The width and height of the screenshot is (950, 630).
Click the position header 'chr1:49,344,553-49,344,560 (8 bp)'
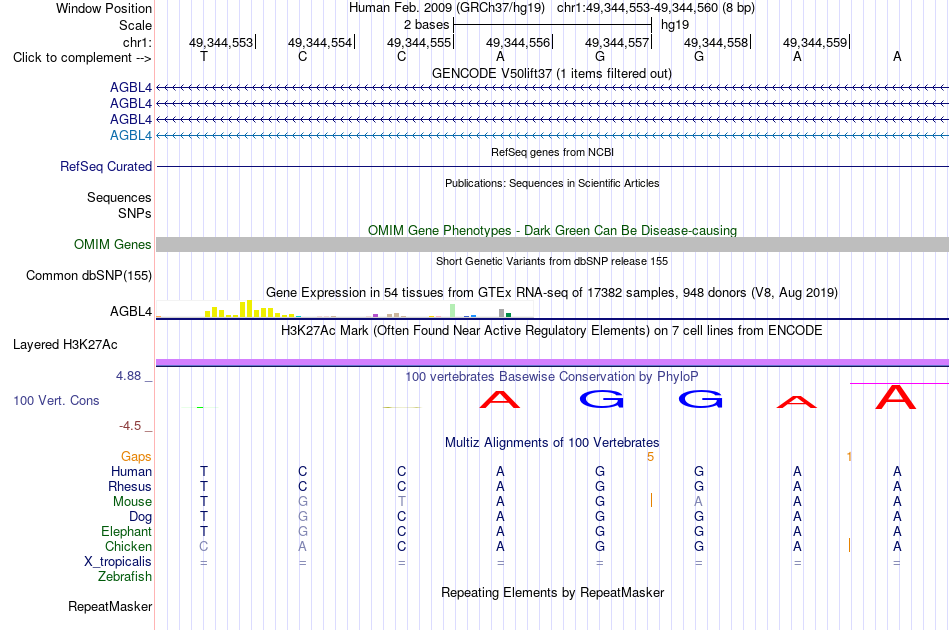[656, 8]
